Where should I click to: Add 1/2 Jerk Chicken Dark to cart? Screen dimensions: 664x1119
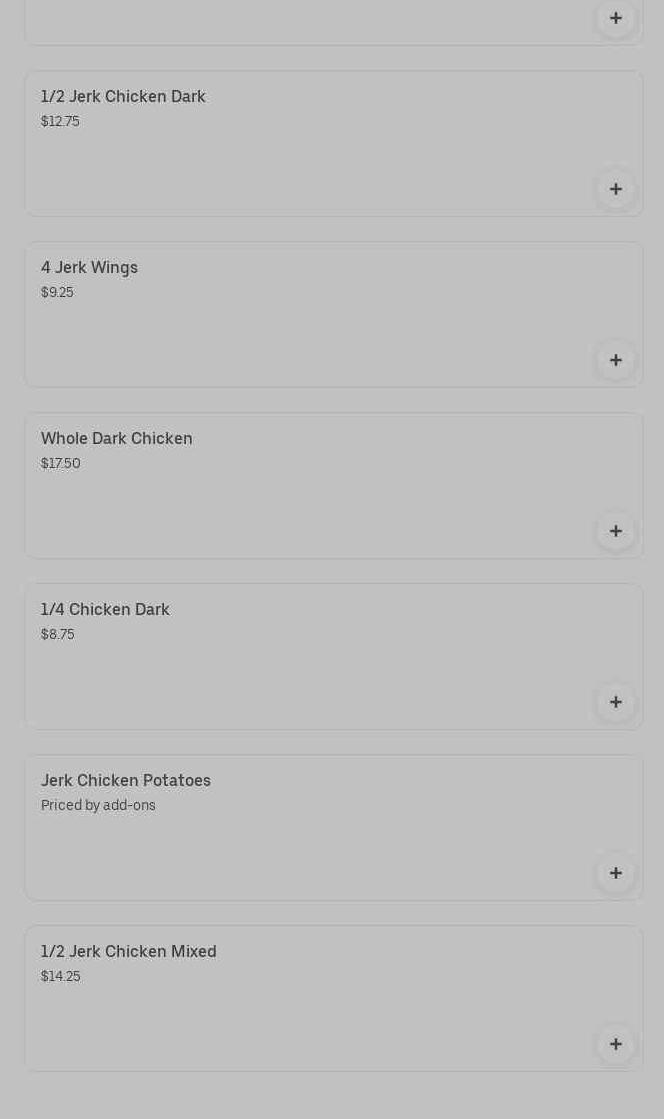click(x=615, y=189)
